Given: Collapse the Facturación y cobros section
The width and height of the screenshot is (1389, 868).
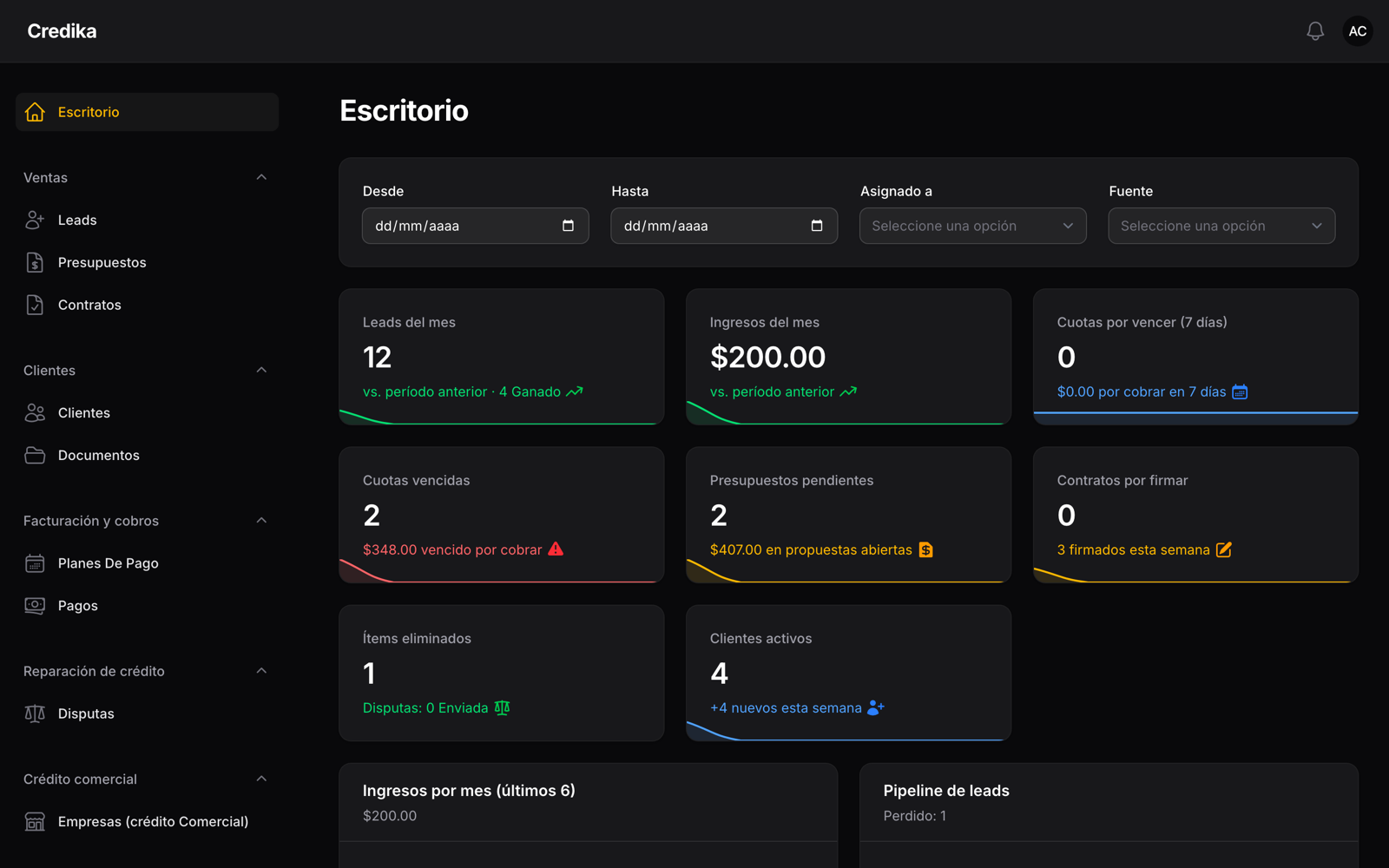Looking at the screenshot, I should click(x=261, y=521).
